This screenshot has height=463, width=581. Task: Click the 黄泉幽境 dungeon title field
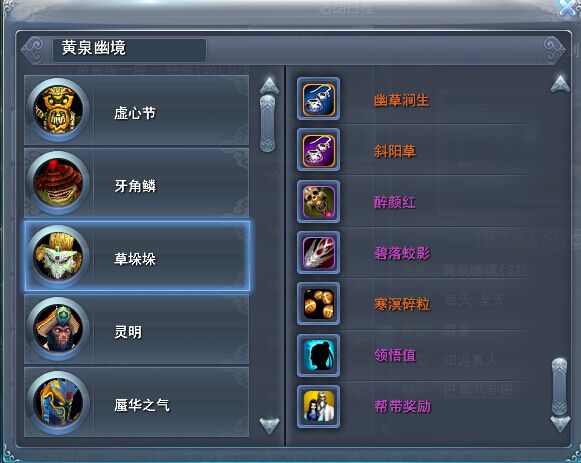point(129,49)
